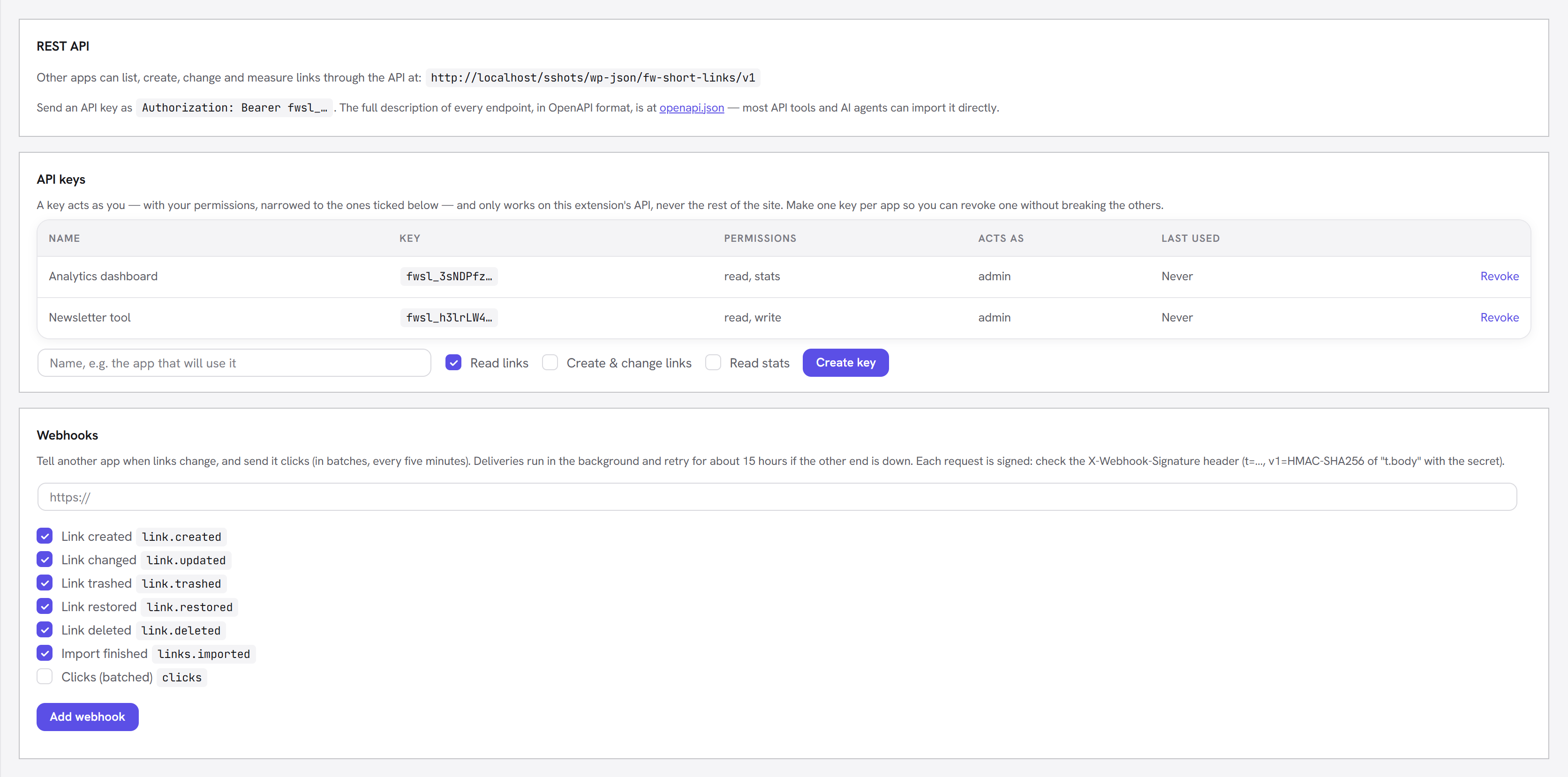Image resolution: width=1568 pixels, height=777 pixels.
Task: Click the link.deleted event code
Action: point(181,630)
